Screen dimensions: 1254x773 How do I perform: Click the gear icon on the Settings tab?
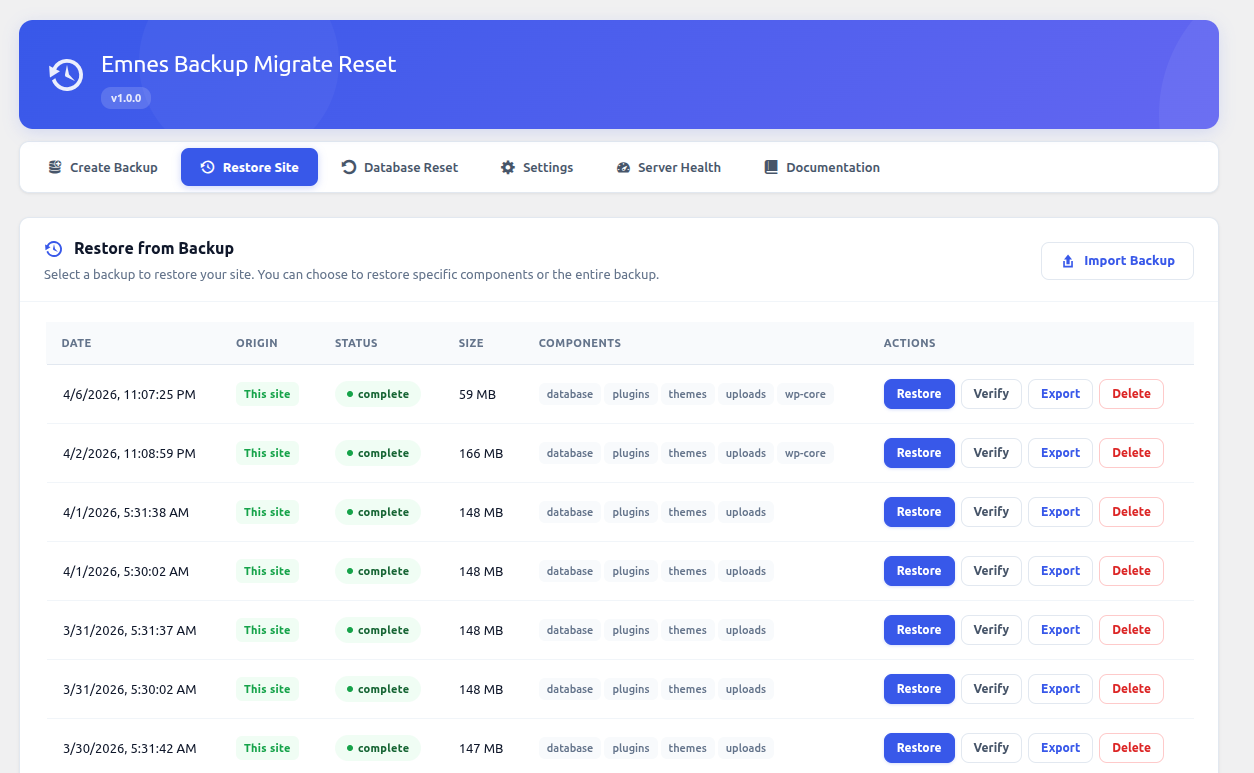pyautogui.click(x=507, y=167)
